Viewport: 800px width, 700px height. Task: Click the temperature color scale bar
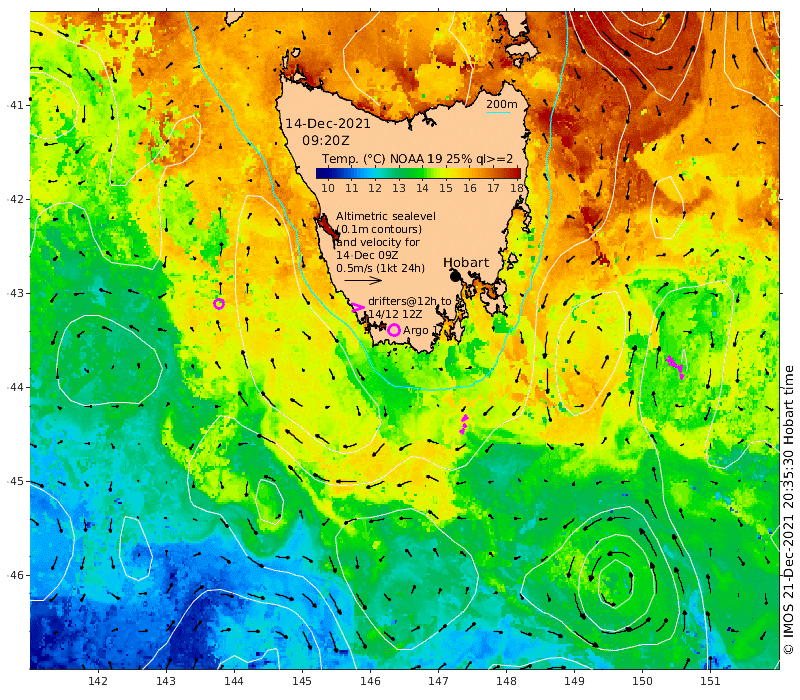(418, 173)
